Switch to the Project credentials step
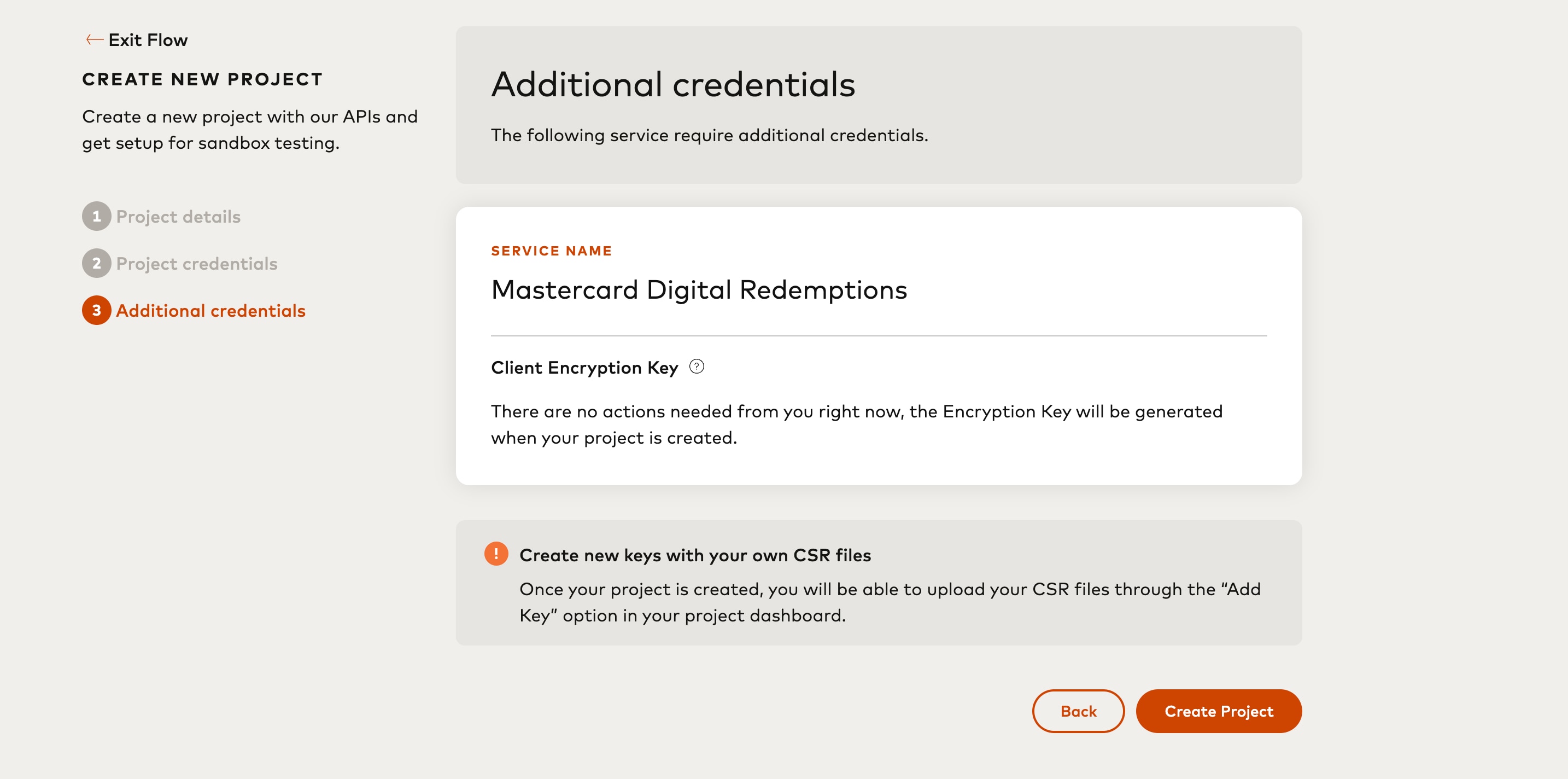The width and height of the screenshot is (1568, 779). [x=197, y=263]
